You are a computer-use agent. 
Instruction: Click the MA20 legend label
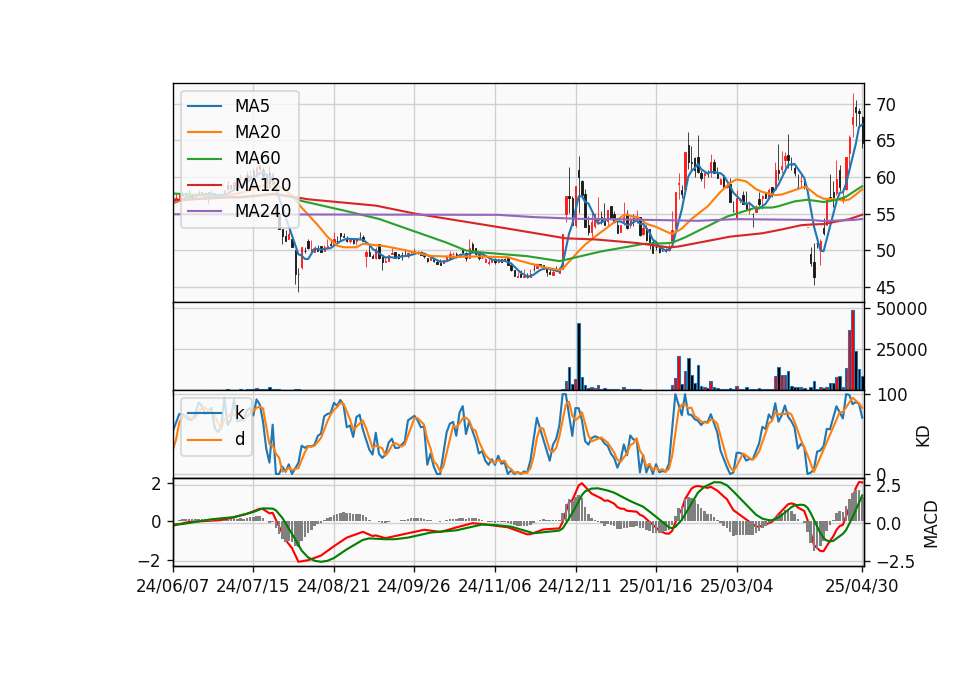pyautogui.click(x=257, y=132)
